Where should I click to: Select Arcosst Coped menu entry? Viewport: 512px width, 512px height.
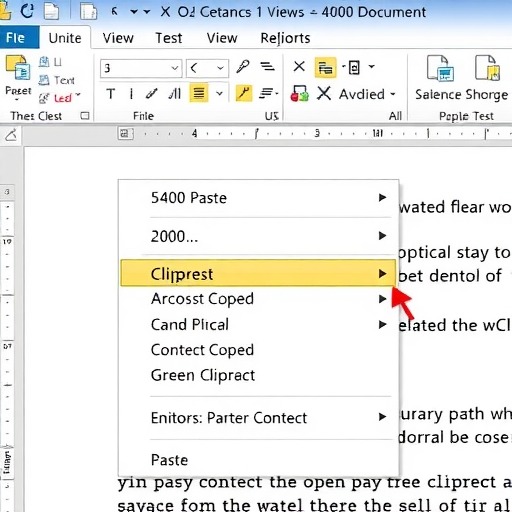coord(258,299)
